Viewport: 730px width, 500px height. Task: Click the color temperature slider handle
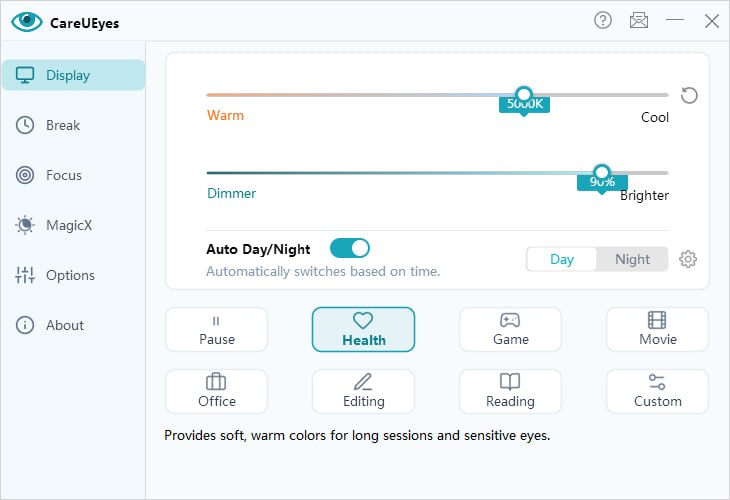[524, 95]
